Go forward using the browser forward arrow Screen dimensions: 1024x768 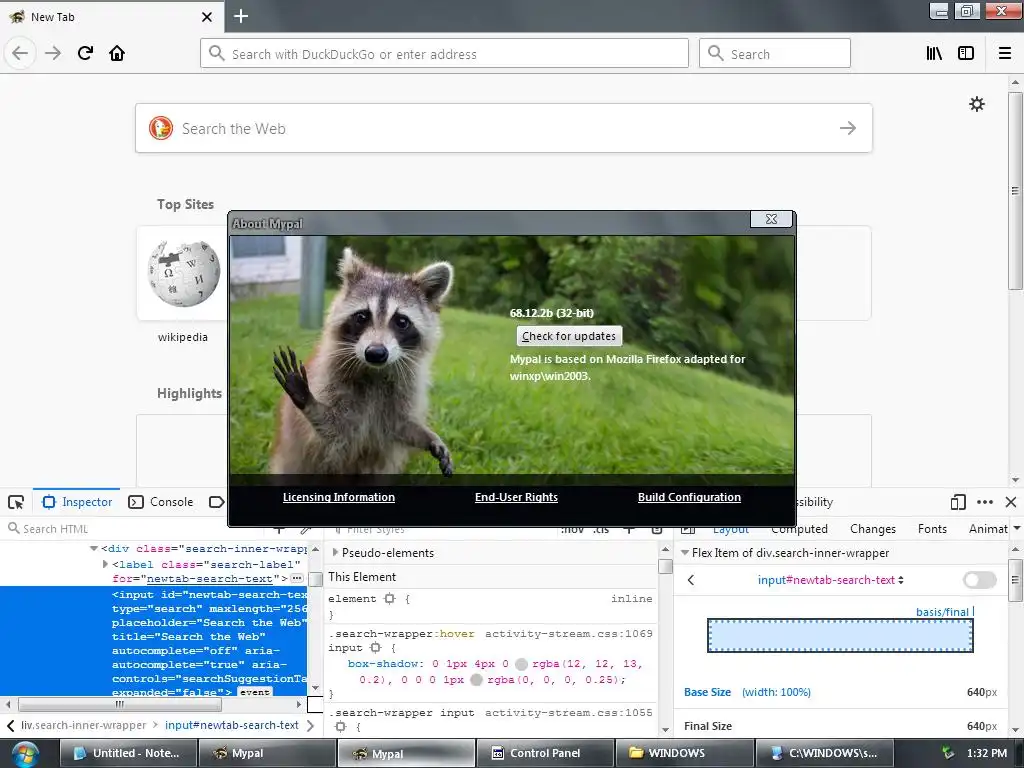point(53,53)
